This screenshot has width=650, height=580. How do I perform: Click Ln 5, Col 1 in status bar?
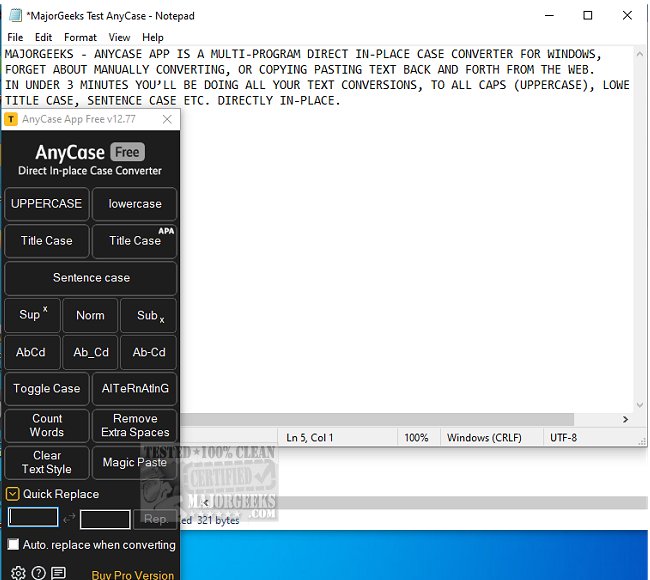coord(309,438)
